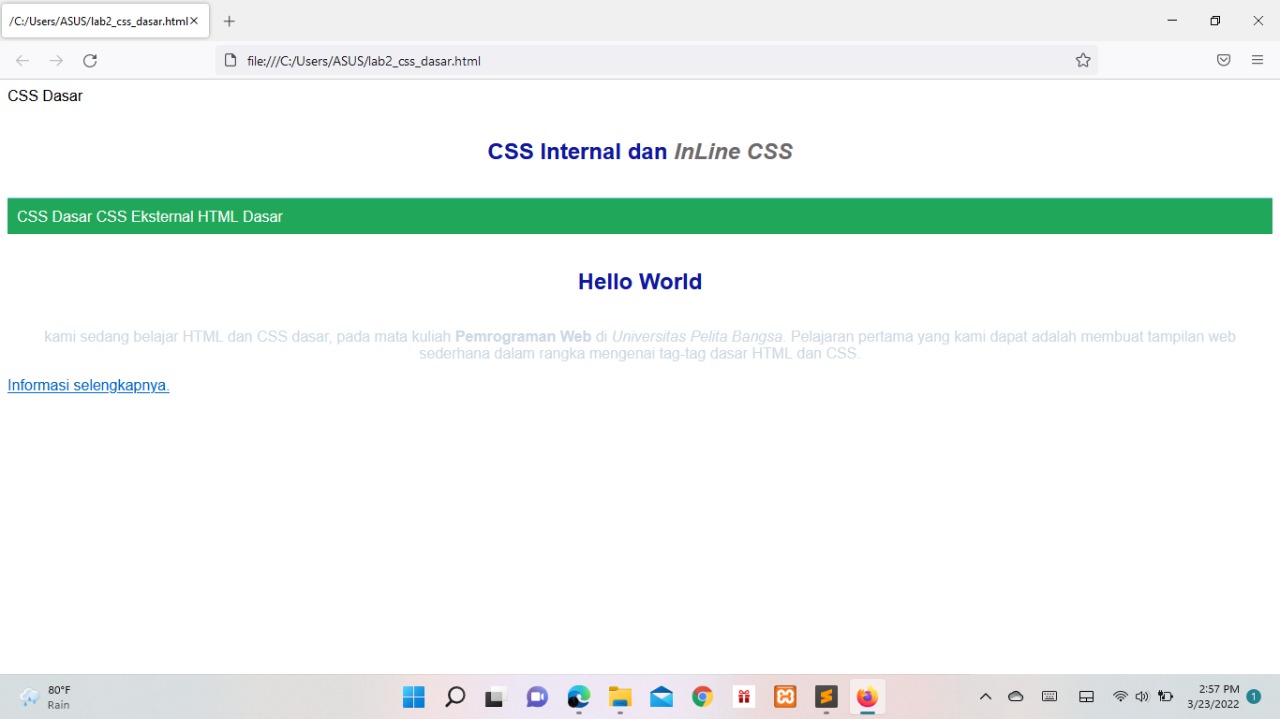The image size is (1280, 719).
Task: Open the virtual touchpad tray icon
Action: tap(1086, 697)
